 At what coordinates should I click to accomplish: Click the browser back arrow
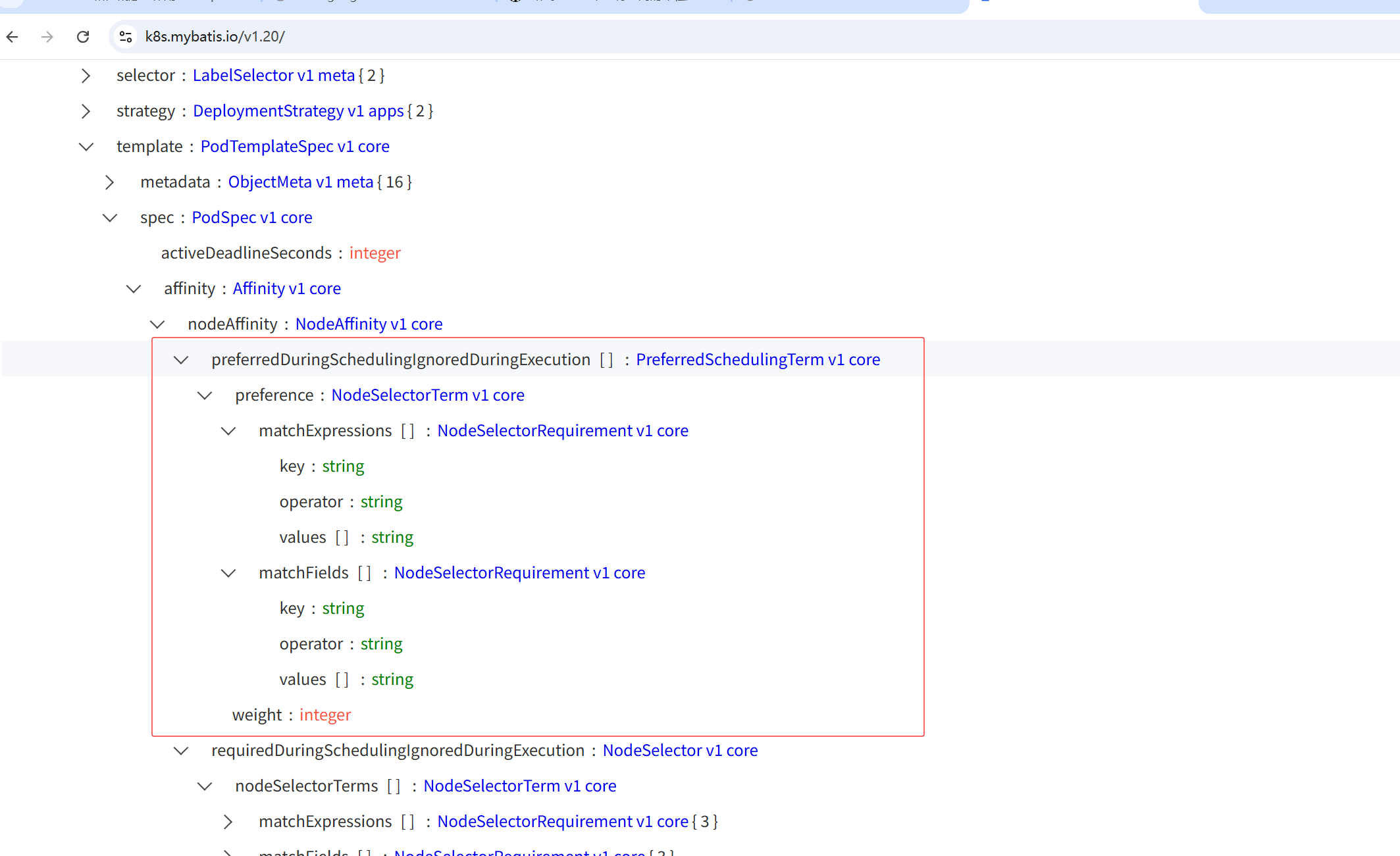(x=13, y=37)
